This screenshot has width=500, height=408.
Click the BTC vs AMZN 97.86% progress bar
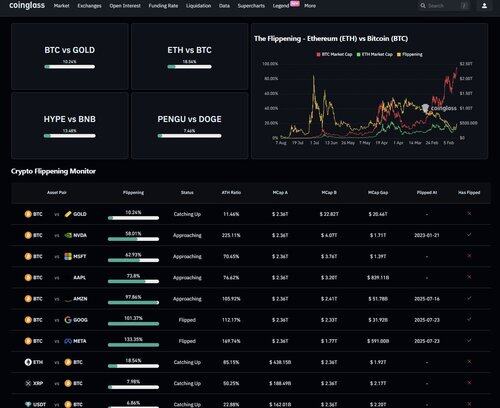[x=133, y=303]
